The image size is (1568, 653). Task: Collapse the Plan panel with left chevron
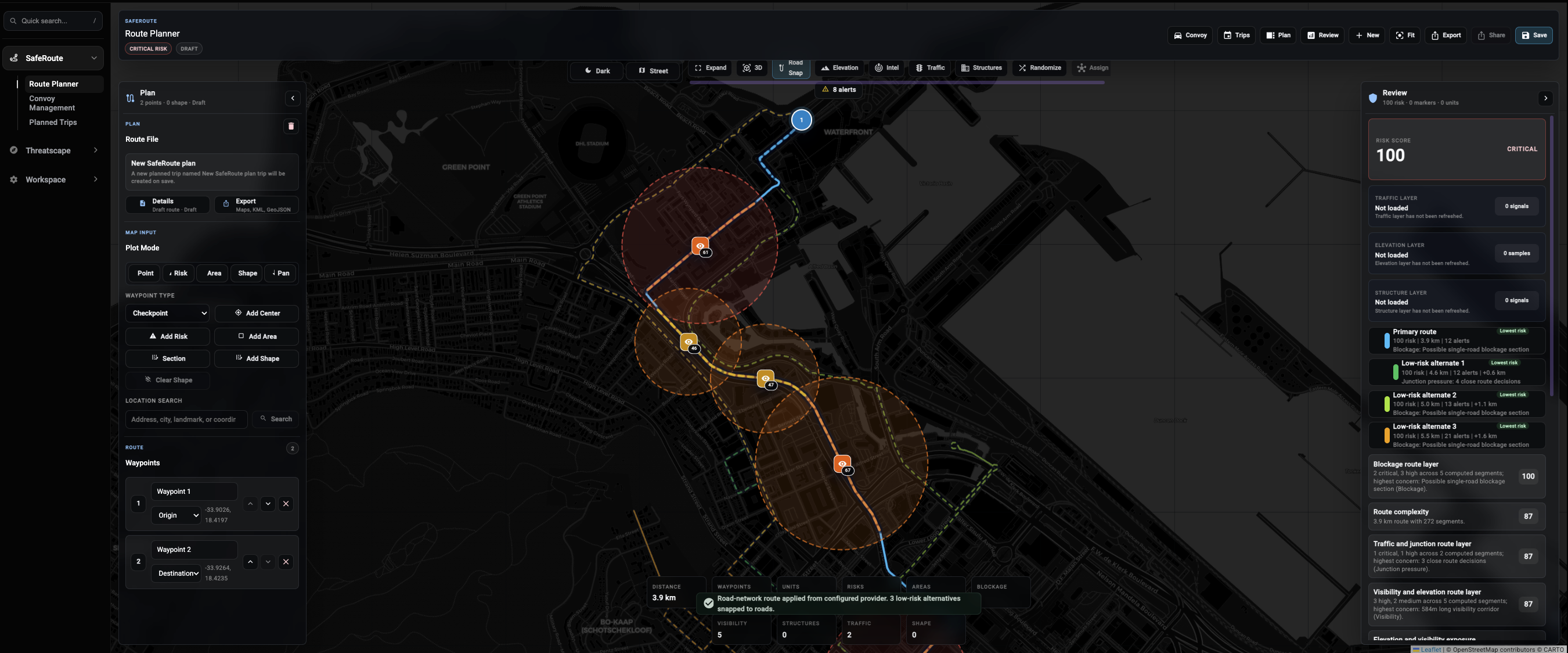(293, 98)
